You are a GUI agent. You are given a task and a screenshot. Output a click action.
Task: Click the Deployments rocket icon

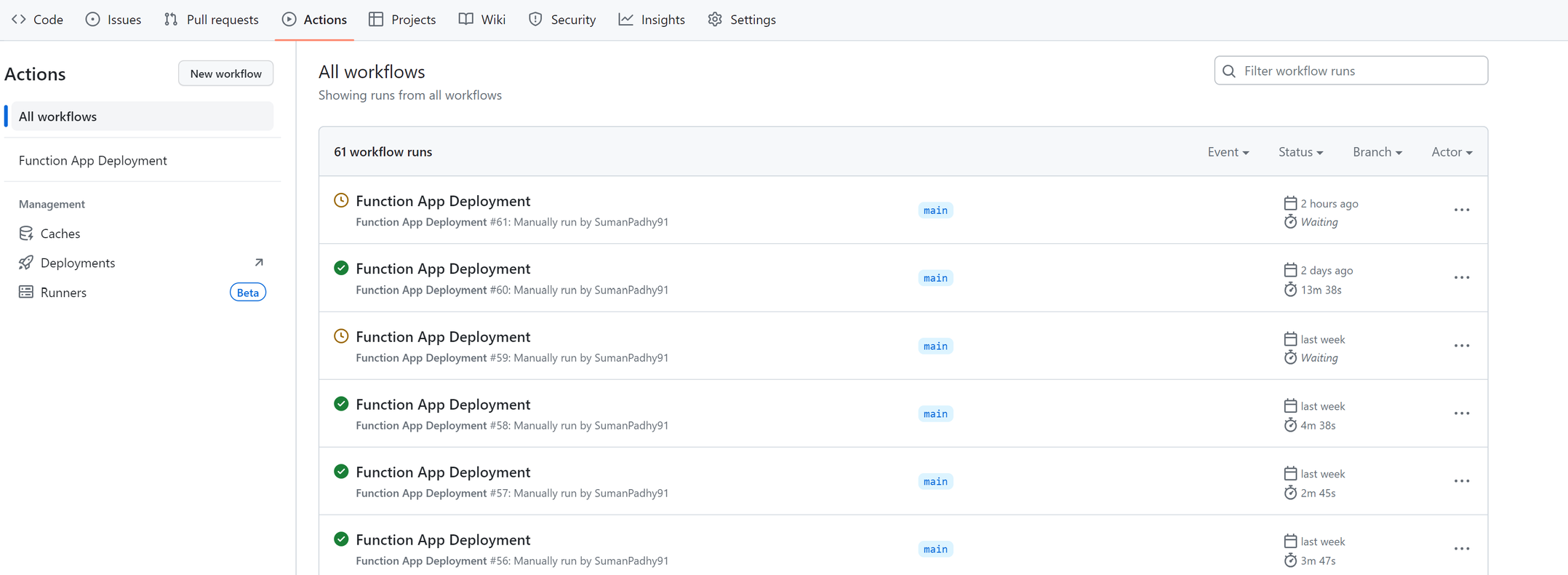[x=26, y=263]
